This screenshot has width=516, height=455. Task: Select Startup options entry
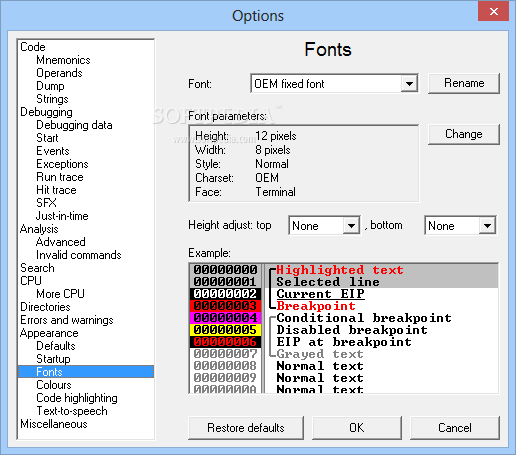[53, 359]
